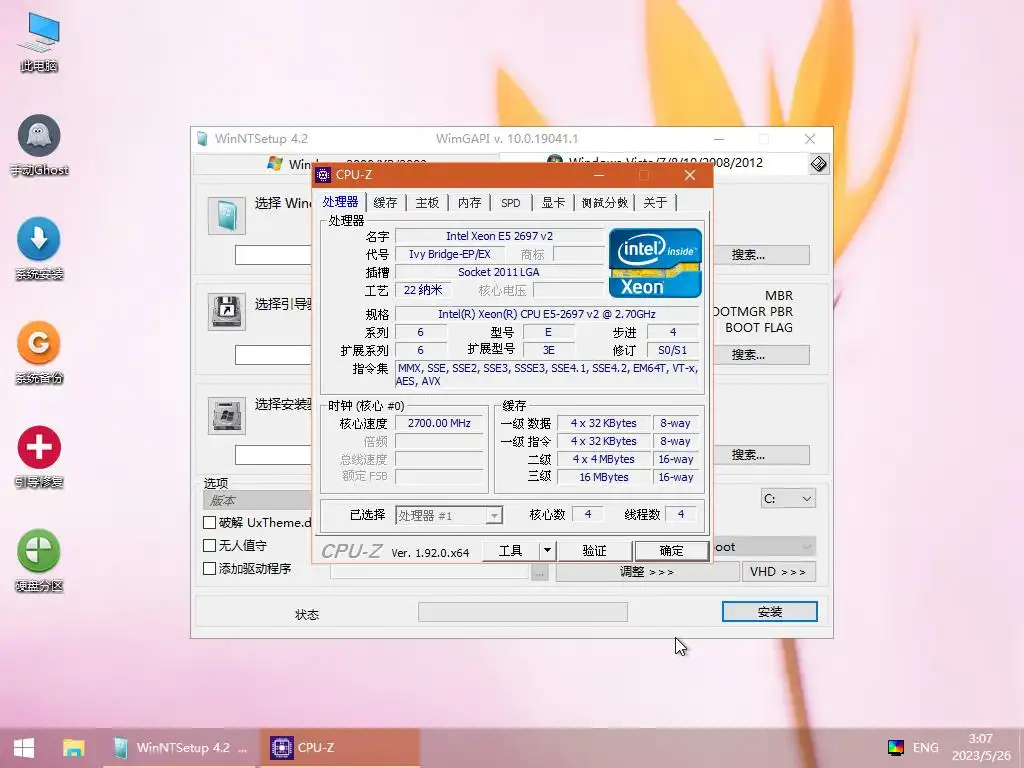Open File Explorer from the taskbar
This screenshot has height=768, width=1024.
click(x=74, y=748)
